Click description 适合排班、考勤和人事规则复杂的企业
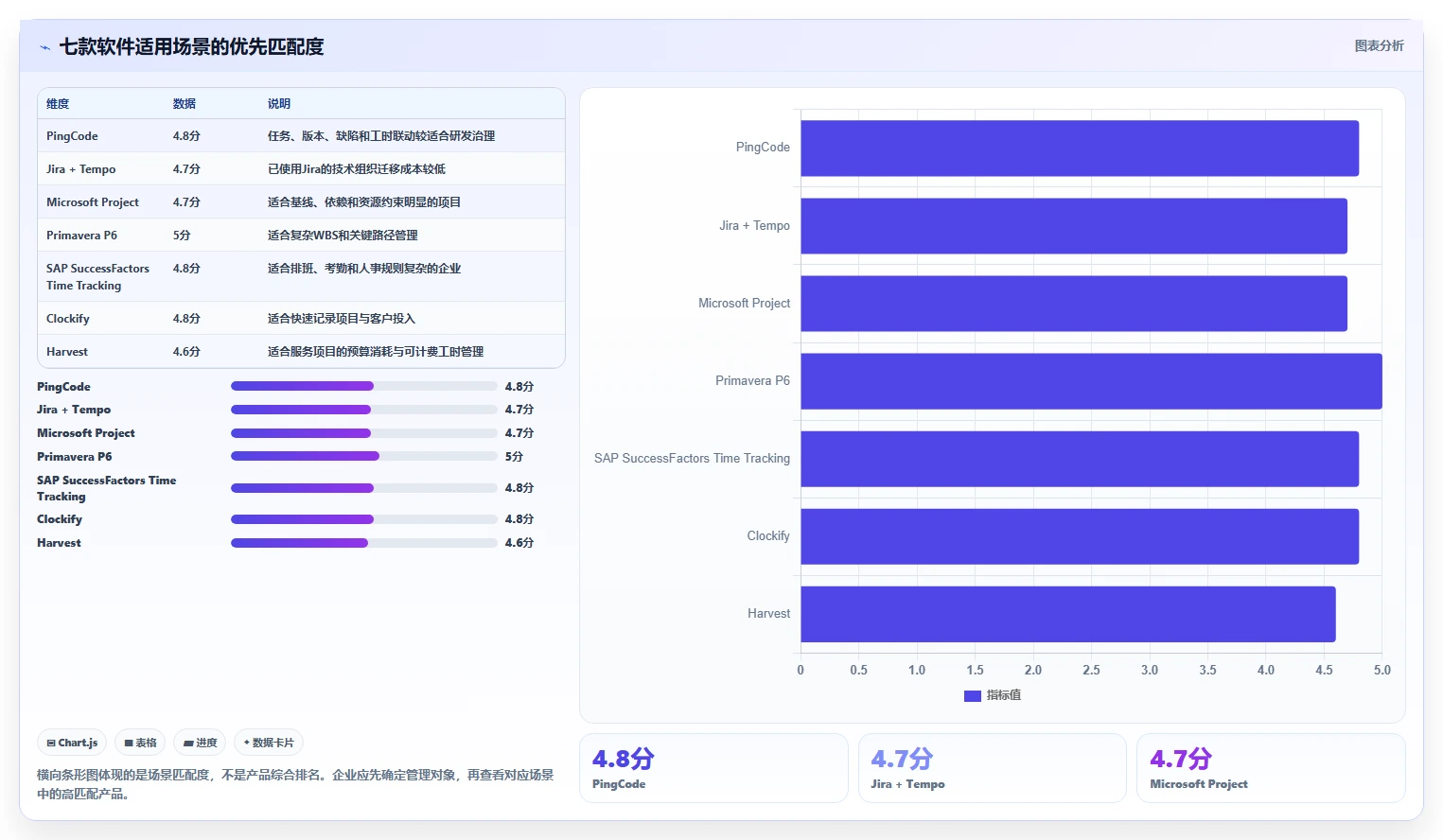Image resolution: width=1443 pixels, height=840 pixels. [x=363, y=269]
